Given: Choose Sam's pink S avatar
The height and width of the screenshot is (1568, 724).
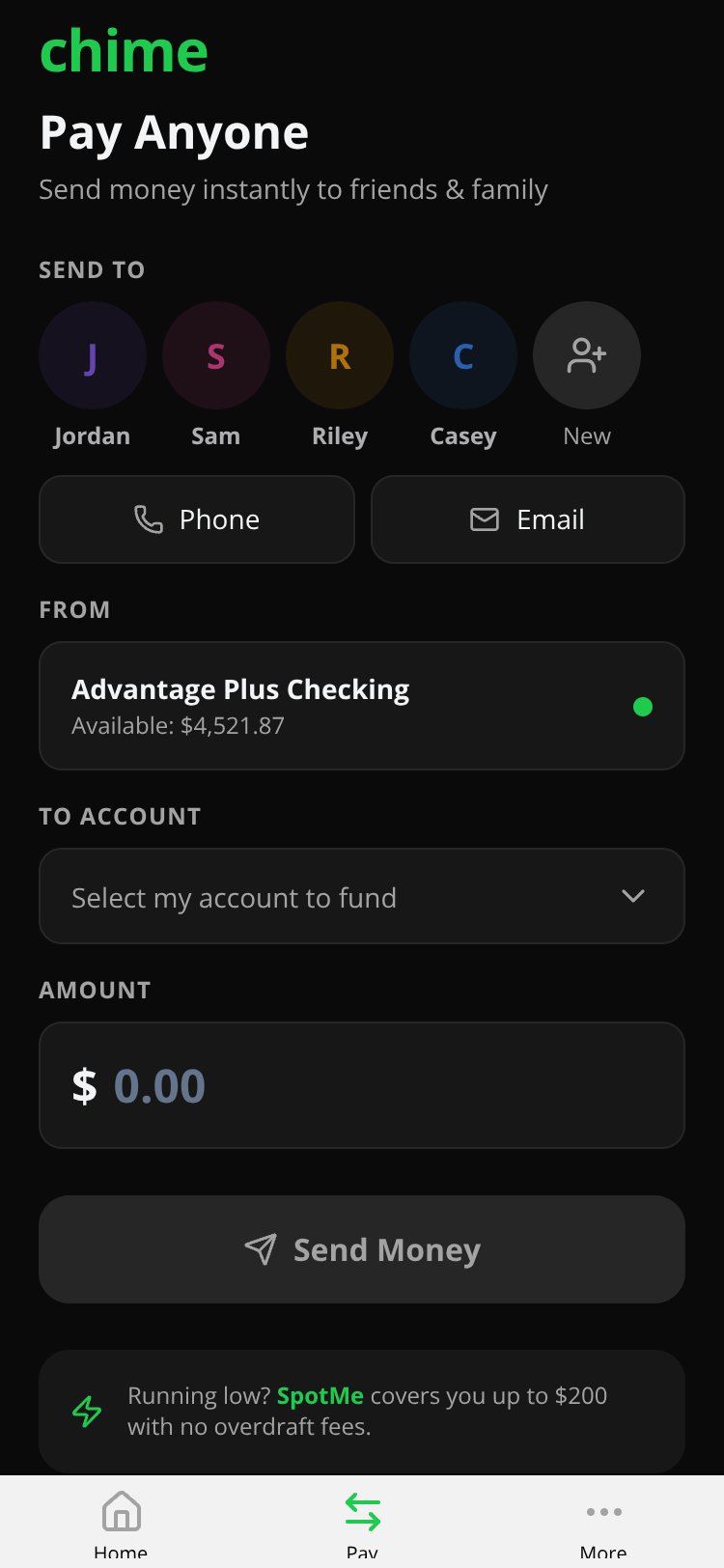Looking at the screenshot, I should point(216,355).
